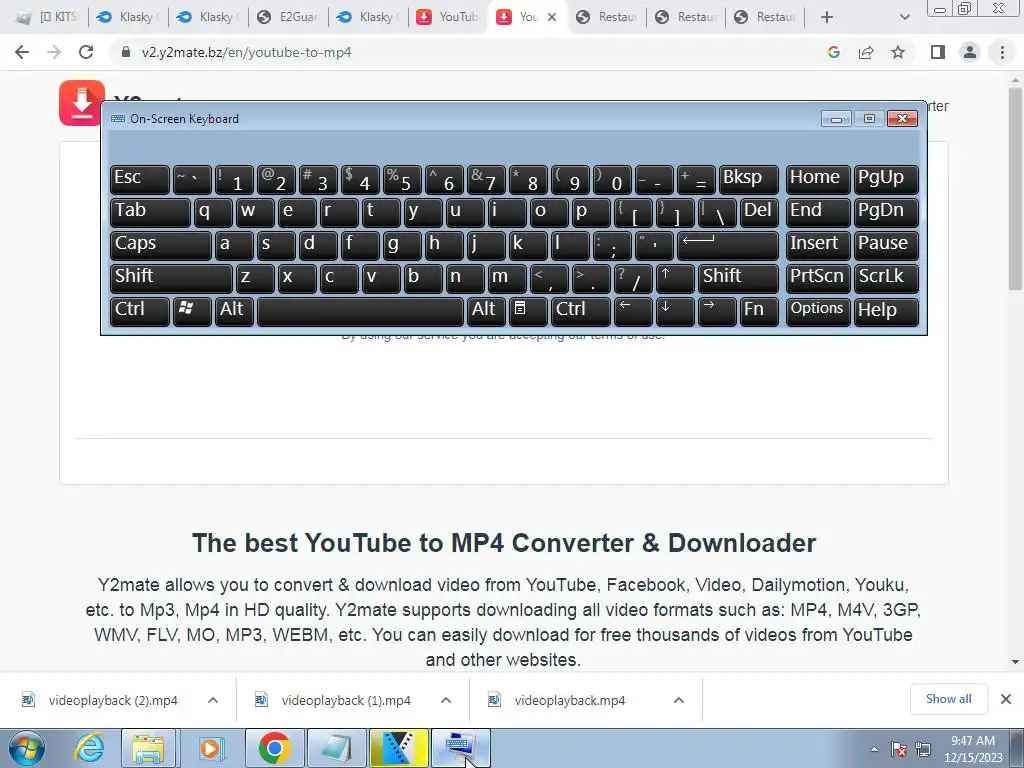Click the Bksp key
The height and width of the screenshot is (768, 1024).
(x=748, y=179)
